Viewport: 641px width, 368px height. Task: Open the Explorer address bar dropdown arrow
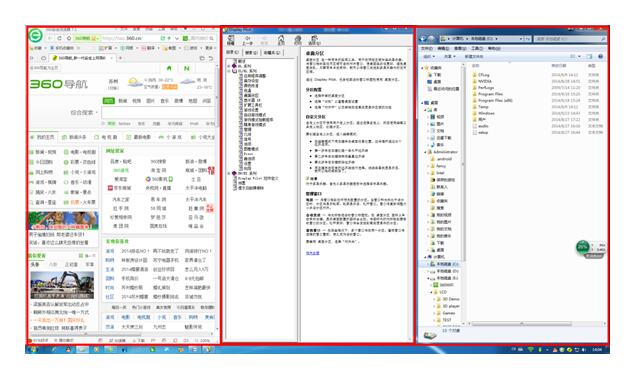[521, 39]
